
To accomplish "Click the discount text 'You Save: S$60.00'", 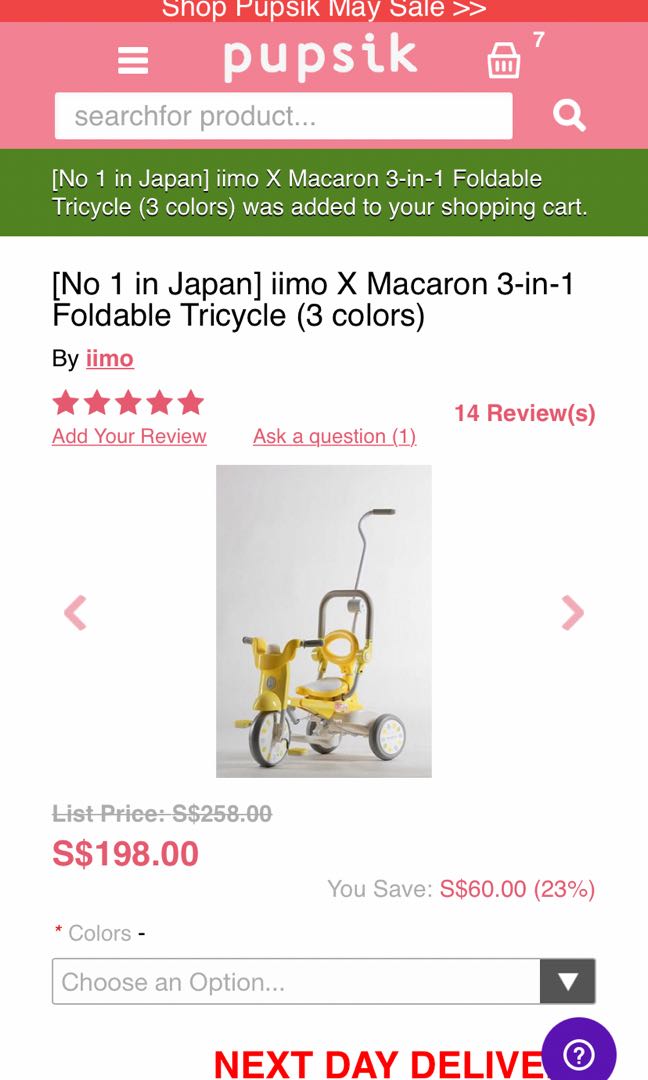I will click(x=460, y=888).
